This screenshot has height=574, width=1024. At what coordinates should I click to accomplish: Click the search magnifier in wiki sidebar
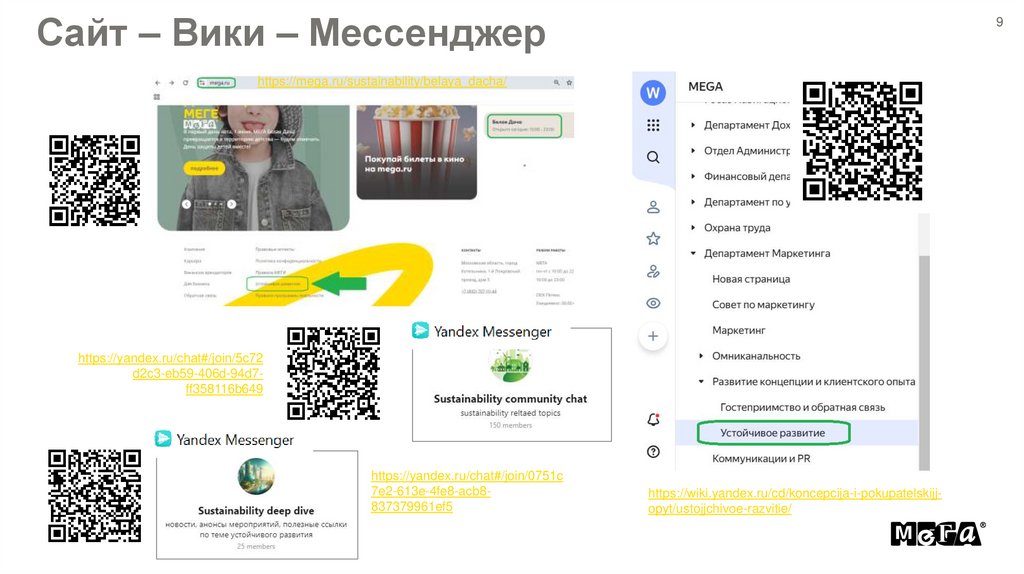tap(653, 157)
